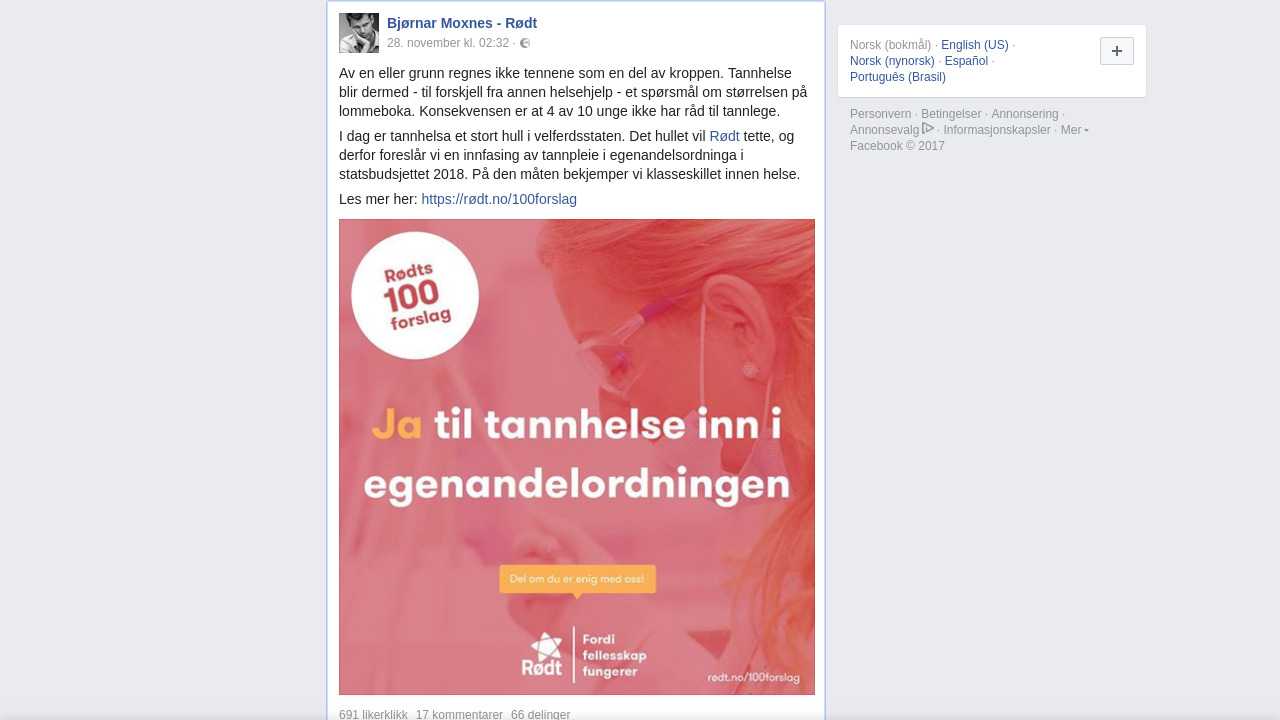This screenshot has width=1280, height=720.
Task: Open the Annonsering footer link
Action: point(1025,114)
